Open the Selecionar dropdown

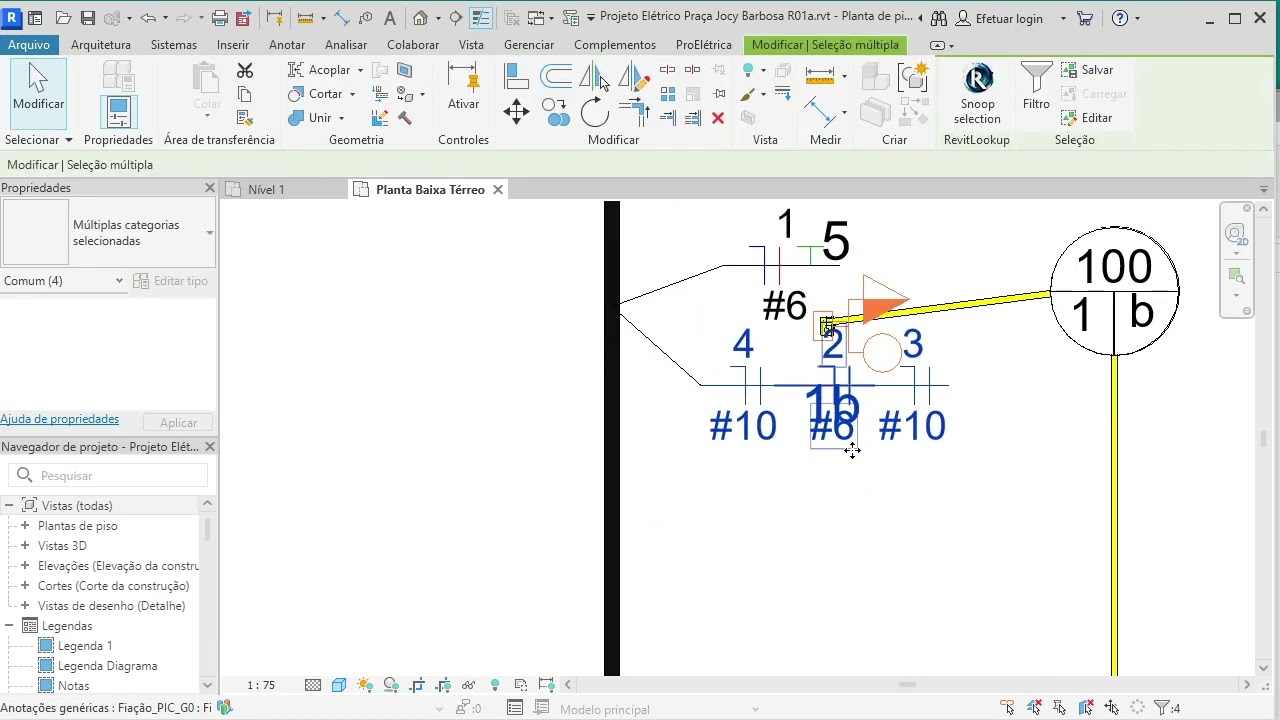pyautogui.click(x=38, y=140)
